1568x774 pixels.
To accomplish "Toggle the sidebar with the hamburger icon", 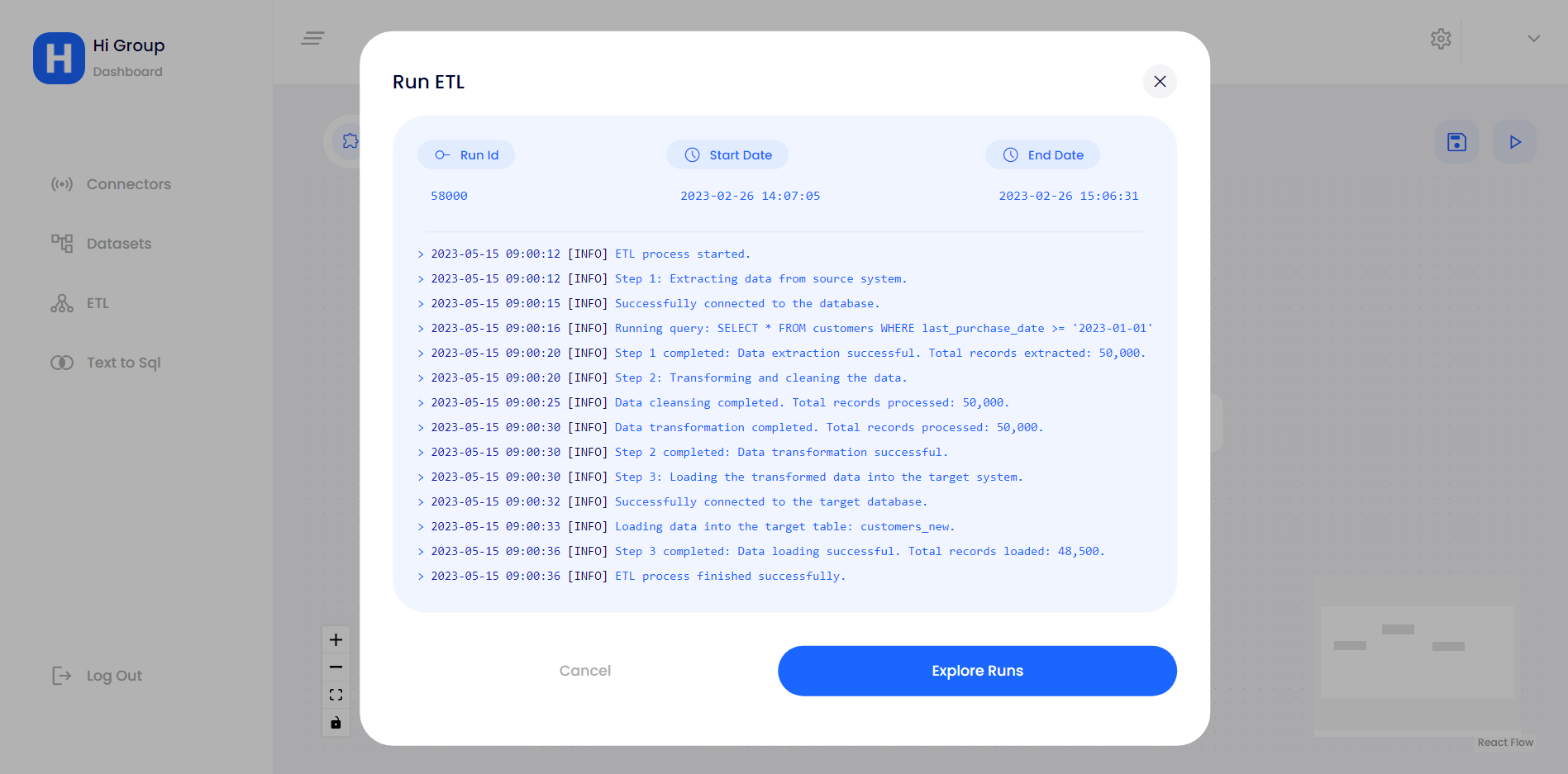I will pyautogui.click(x=312, y=38).
